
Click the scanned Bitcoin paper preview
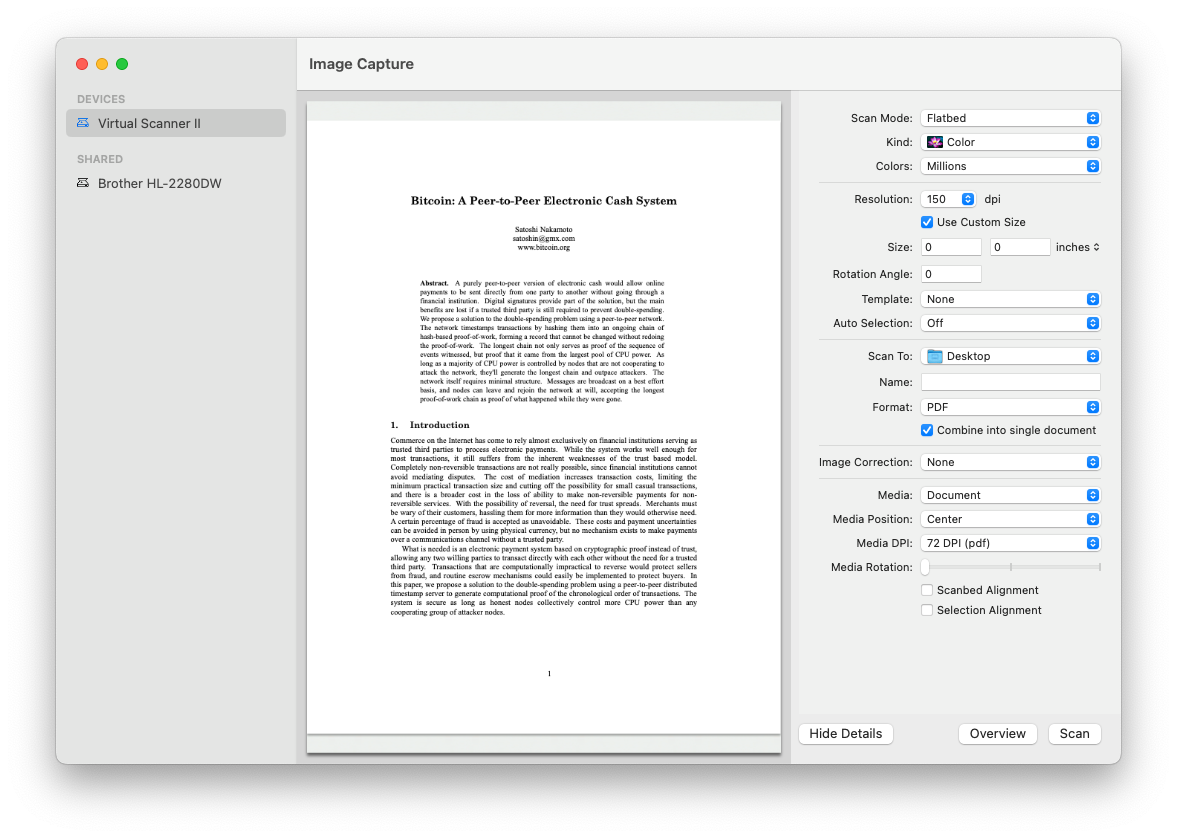544,420
